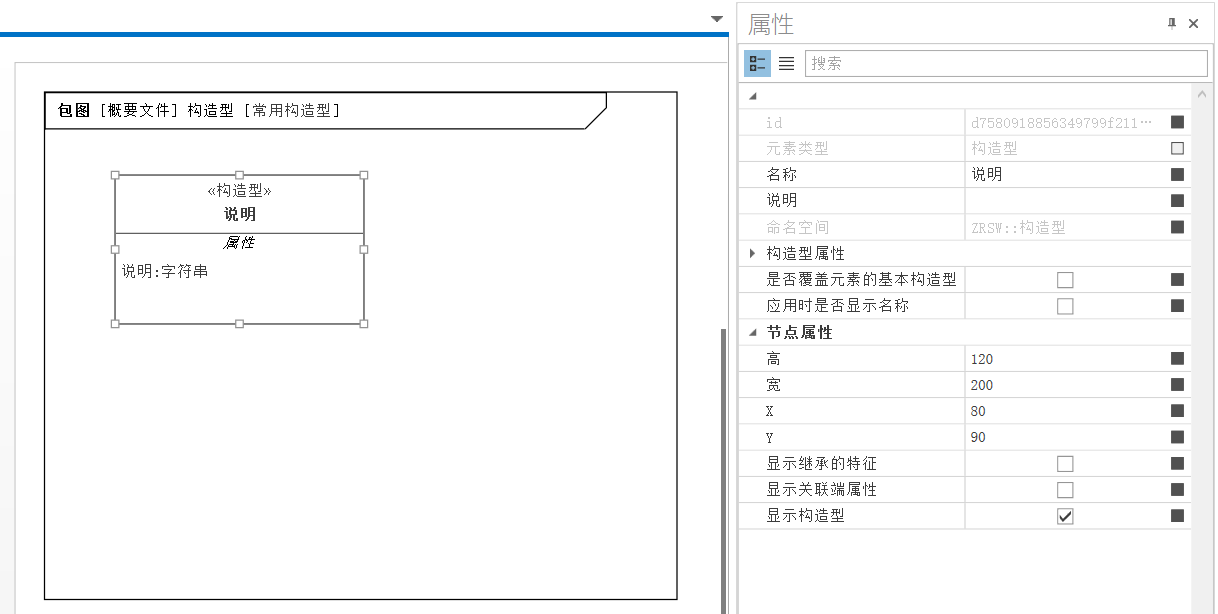Screen dimensions: 1218x614
Task: Enable 应用时是否显示名称 checkbox
Action: tap(1065, 306)
